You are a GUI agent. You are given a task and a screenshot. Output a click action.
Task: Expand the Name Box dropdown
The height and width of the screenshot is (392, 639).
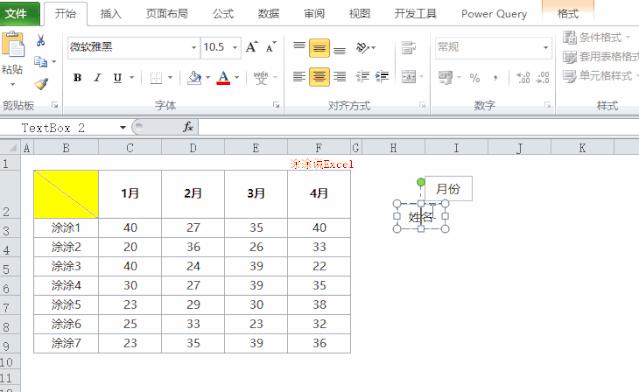[x=123, y=128]
